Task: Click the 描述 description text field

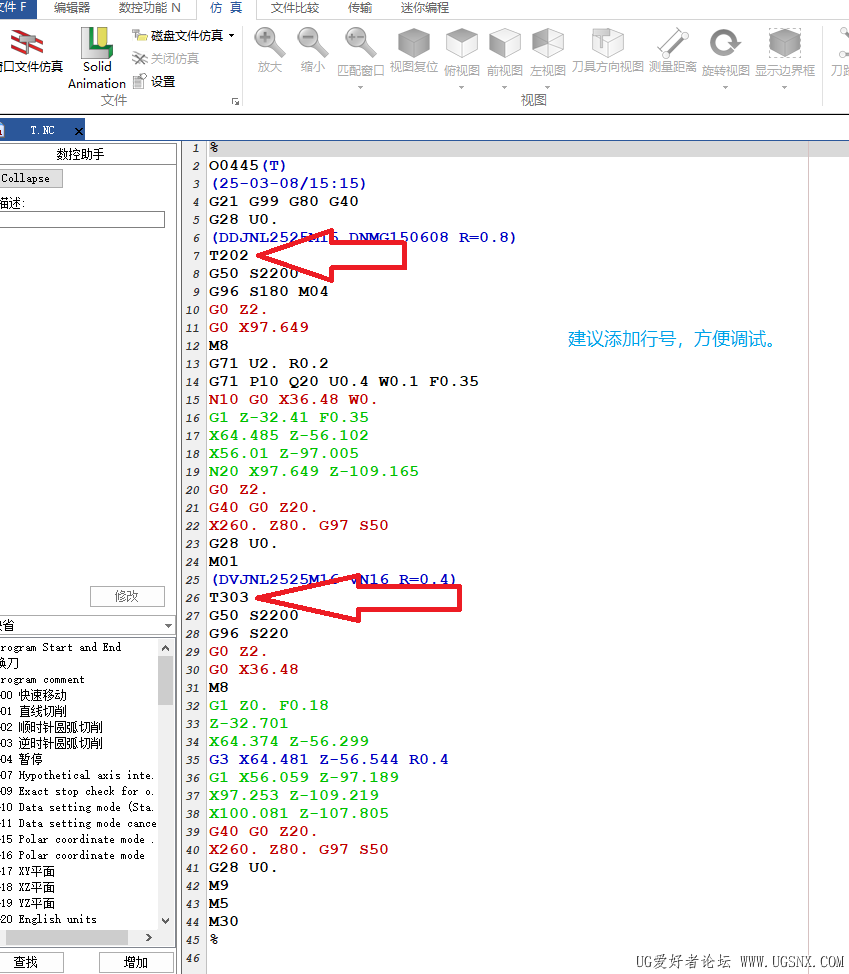Action: (82, 220)
